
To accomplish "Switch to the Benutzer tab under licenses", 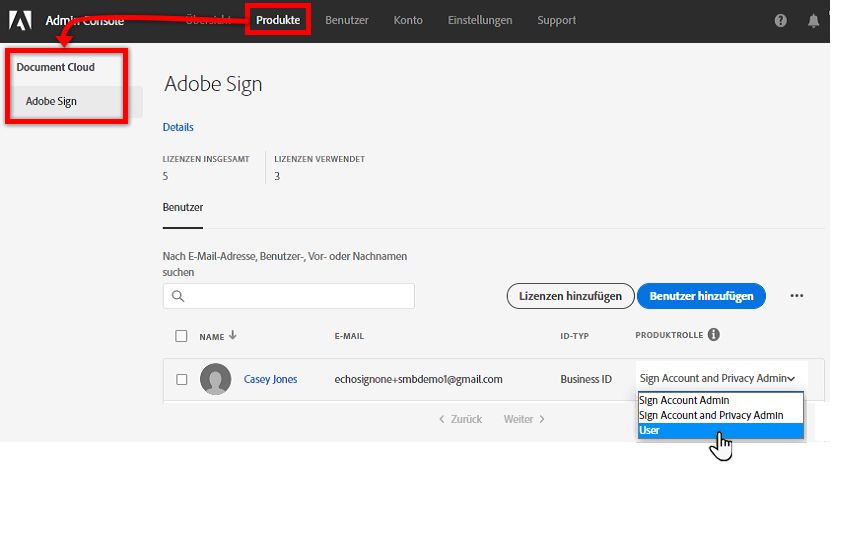I will 182,207.
